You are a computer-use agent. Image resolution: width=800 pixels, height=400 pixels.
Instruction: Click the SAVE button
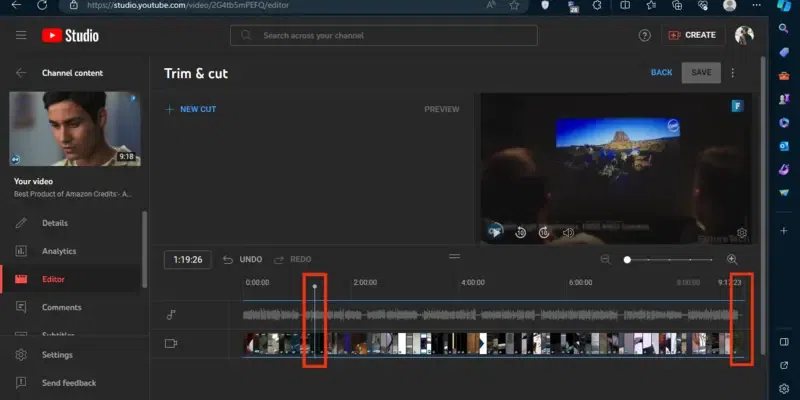pos(701,72)
